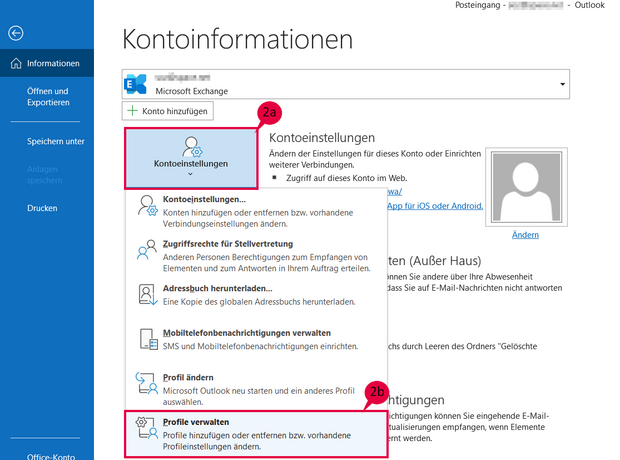Click the person gear icon for Kontoeinstellungen...
This screenshot has height=460, width=620.
147,205
